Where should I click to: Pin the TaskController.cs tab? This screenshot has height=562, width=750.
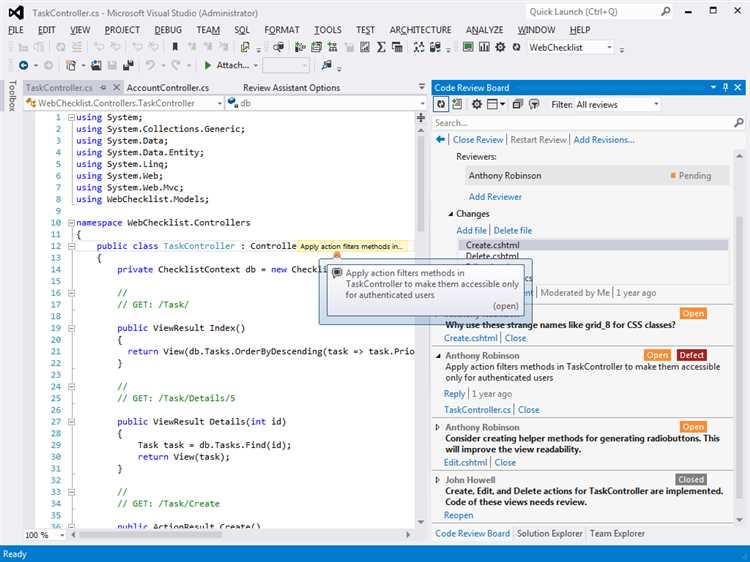pos(103,88)
